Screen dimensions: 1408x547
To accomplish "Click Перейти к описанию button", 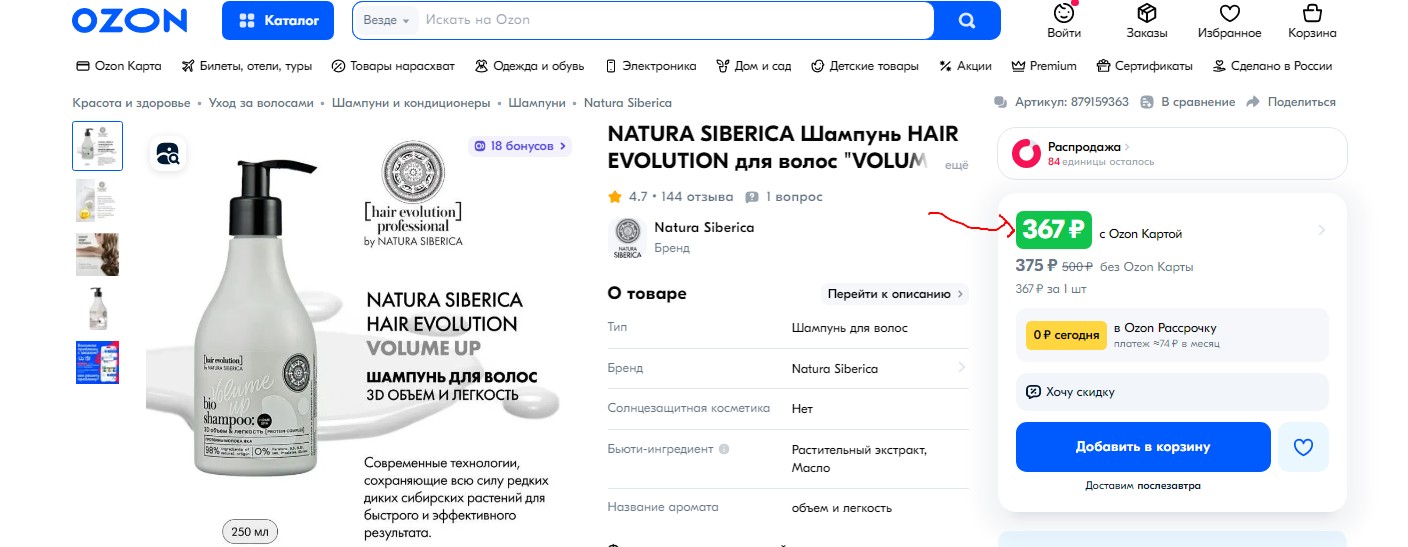I will [895, 294].
